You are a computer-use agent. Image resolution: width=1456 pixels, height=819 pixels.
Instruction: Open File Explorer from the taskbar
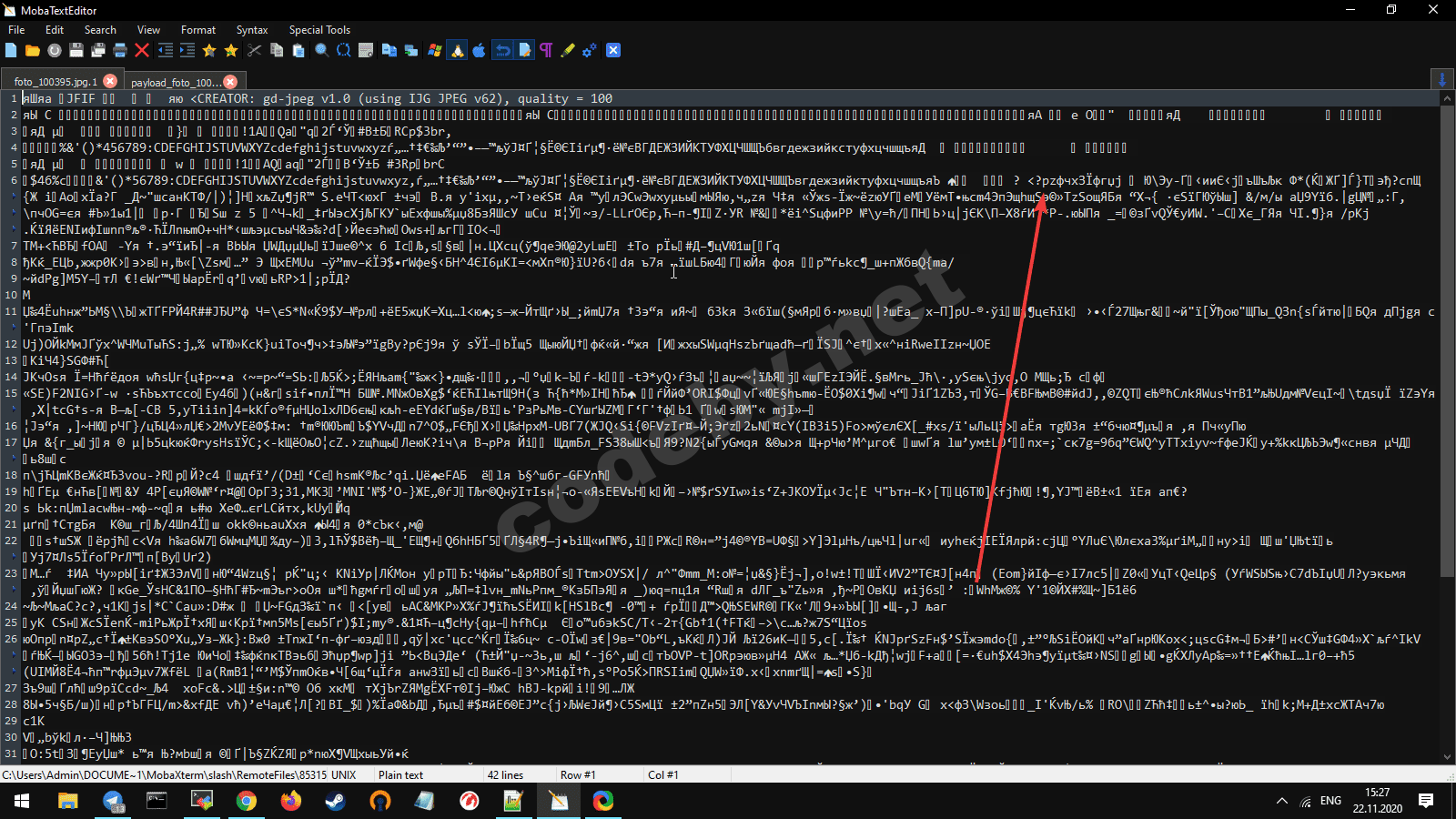click(67, 801)
